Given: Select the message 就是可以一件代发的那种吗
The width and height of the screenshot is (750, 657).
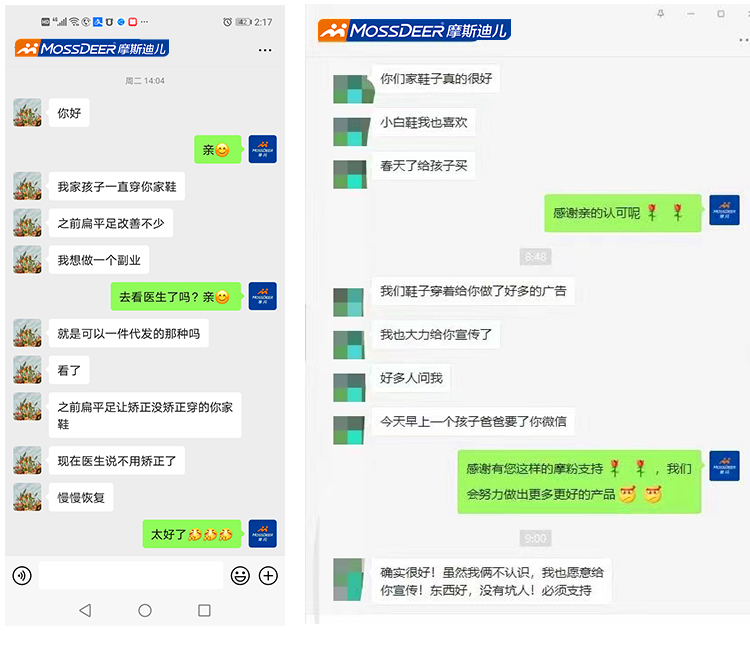Looking at the screenshot, I should (129, 333).
